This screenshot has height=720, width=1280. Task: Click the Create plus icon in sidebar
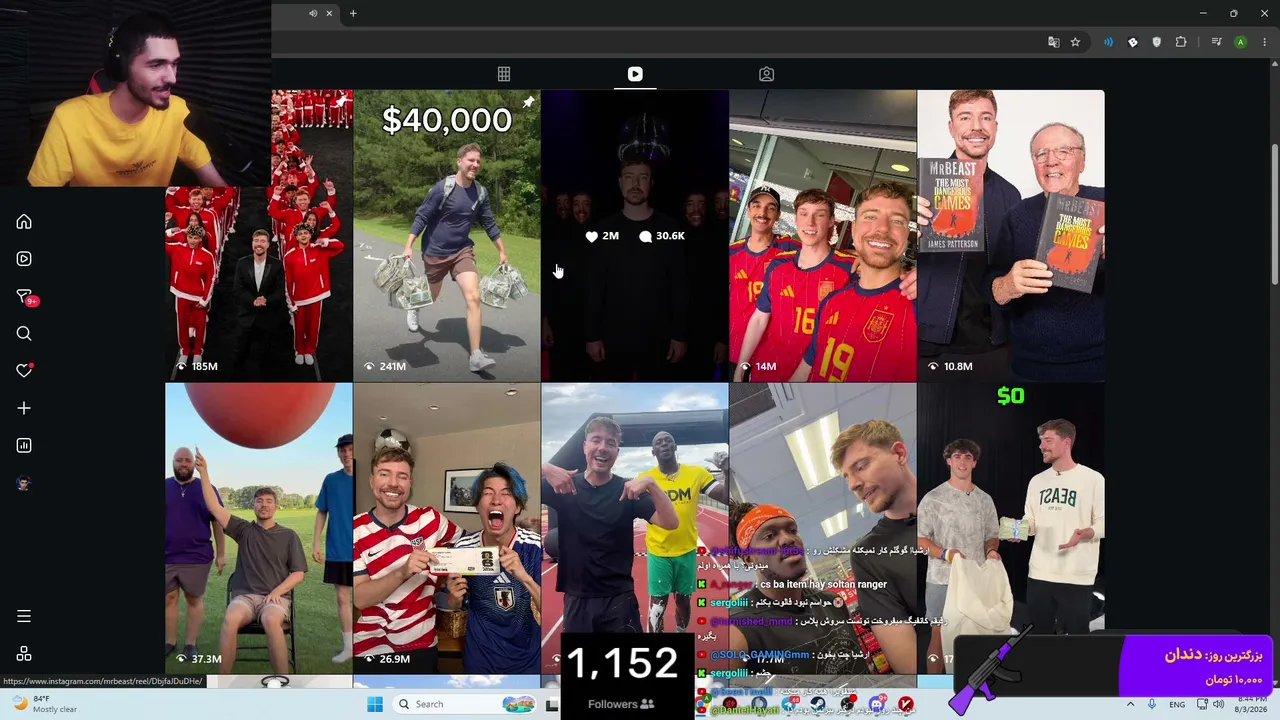[x=24, y=408]
